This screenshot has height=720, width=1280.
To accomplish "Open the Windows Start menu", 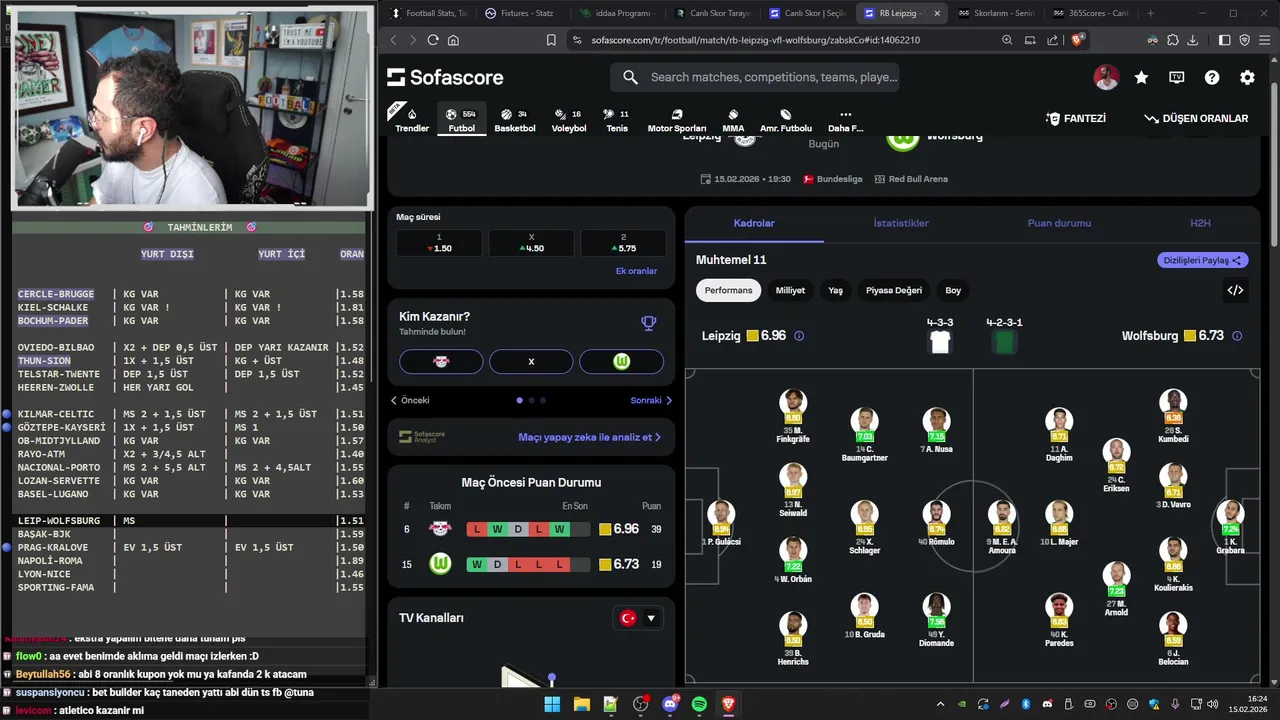I will 552,704.
